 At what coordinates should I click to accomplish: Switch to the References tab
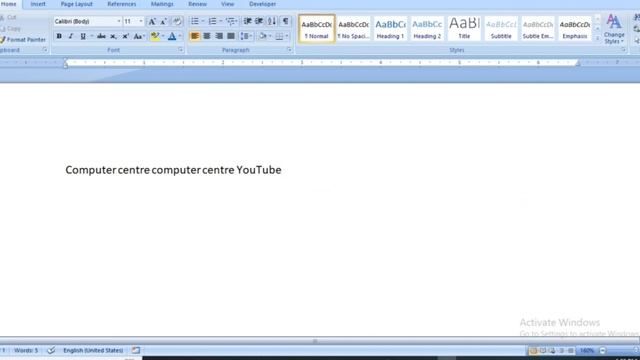[122, 4]
